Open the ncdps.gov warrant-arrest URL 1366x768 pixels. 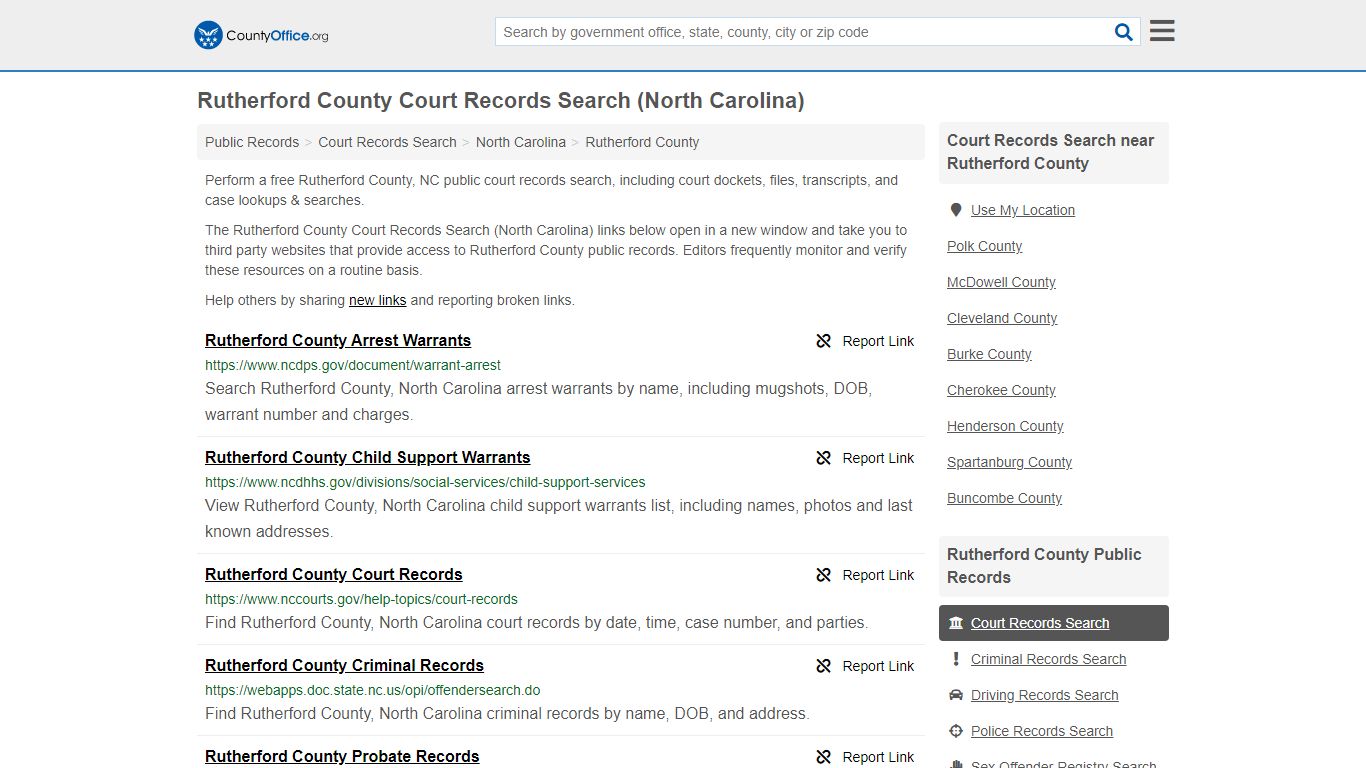click(x=353, y=365)
